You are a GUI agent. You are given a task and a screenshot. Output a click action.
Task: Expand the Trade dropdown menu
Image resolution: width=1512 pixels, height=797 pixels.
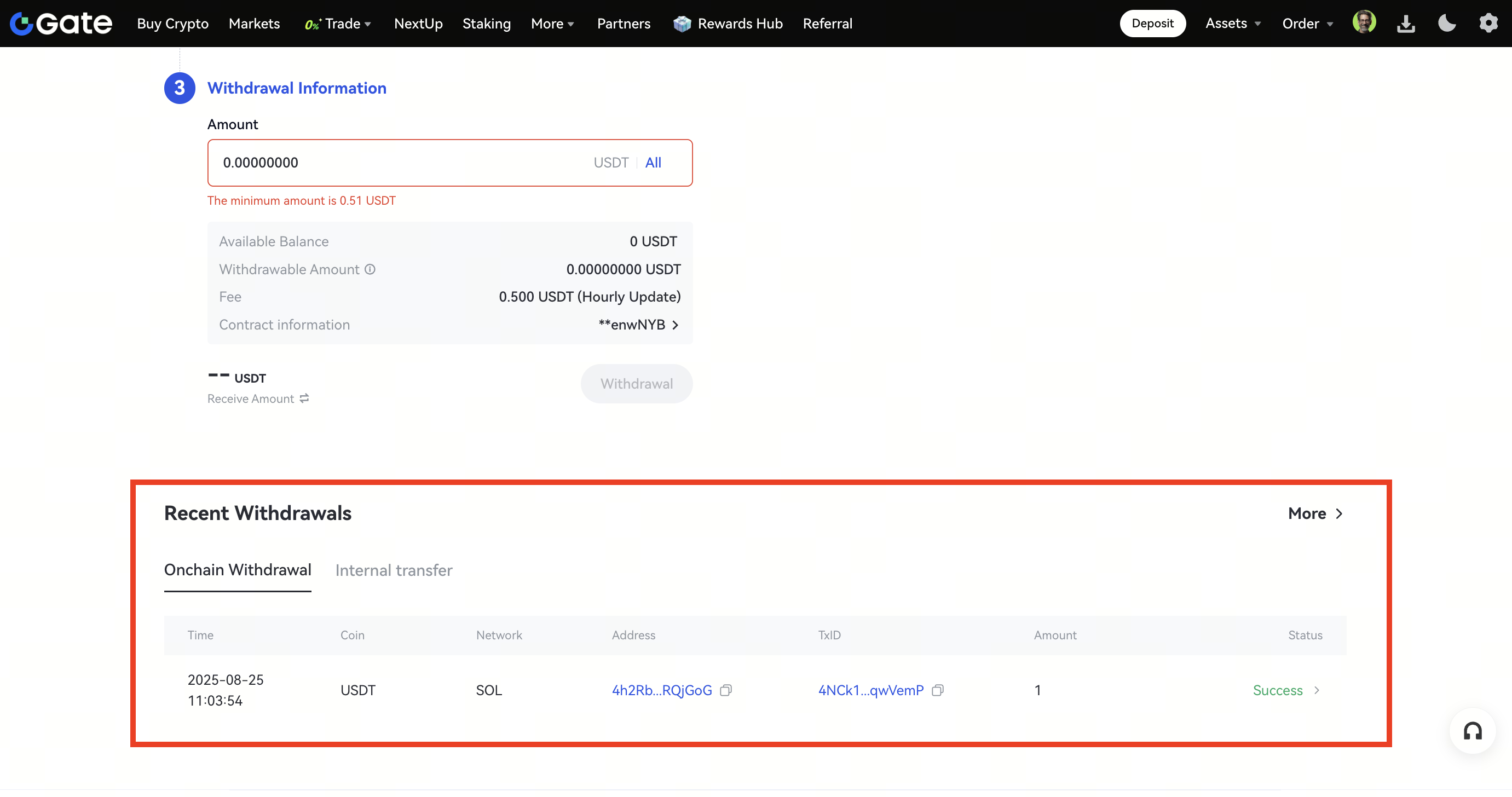[x=342, y=24]
